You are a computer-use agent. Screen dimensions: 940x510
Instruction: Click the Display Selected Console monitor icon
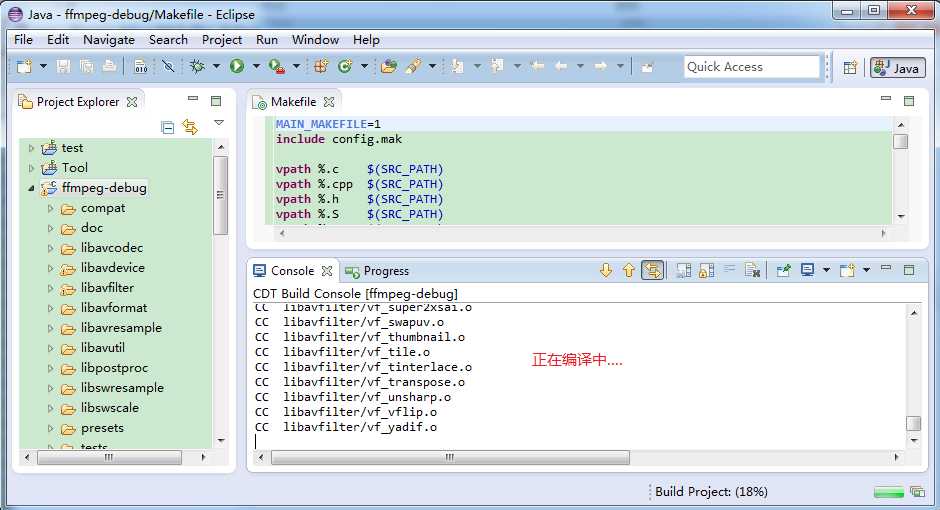(x=808, y=270)
